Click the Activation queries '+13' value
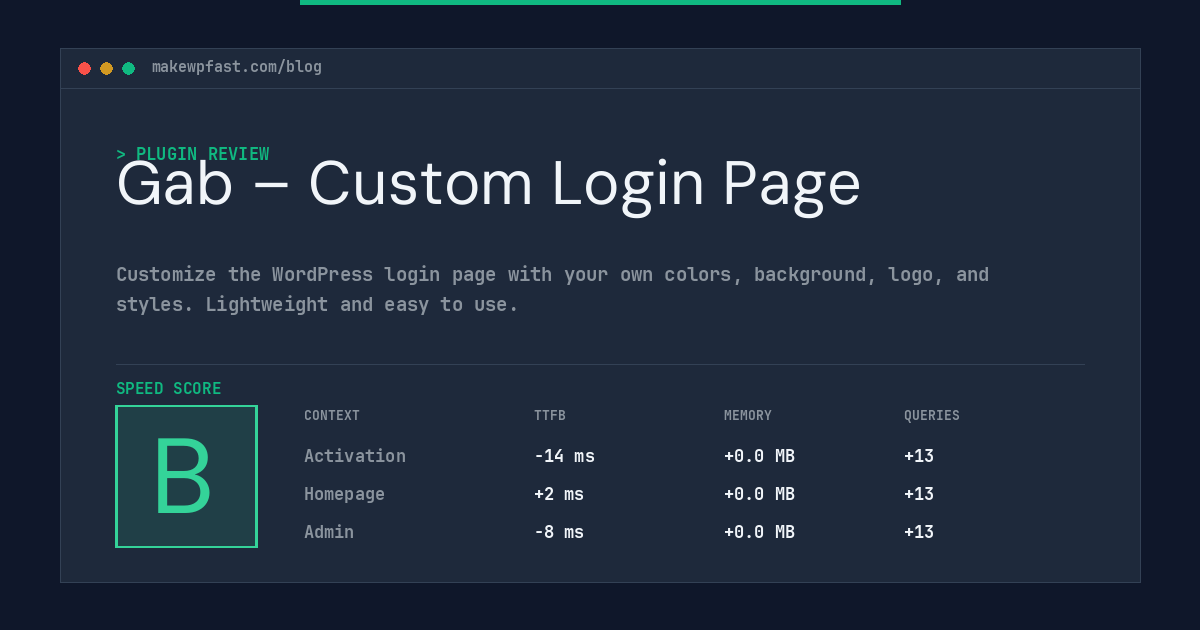The width and height of the screenshot is (1200, 630). (919, 456)
